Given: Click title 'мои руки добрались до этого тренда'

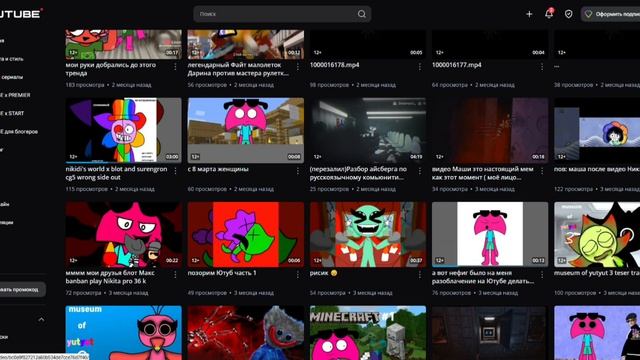Looking at the screenshot, I should pyautogui.click(x=111, y=69).
